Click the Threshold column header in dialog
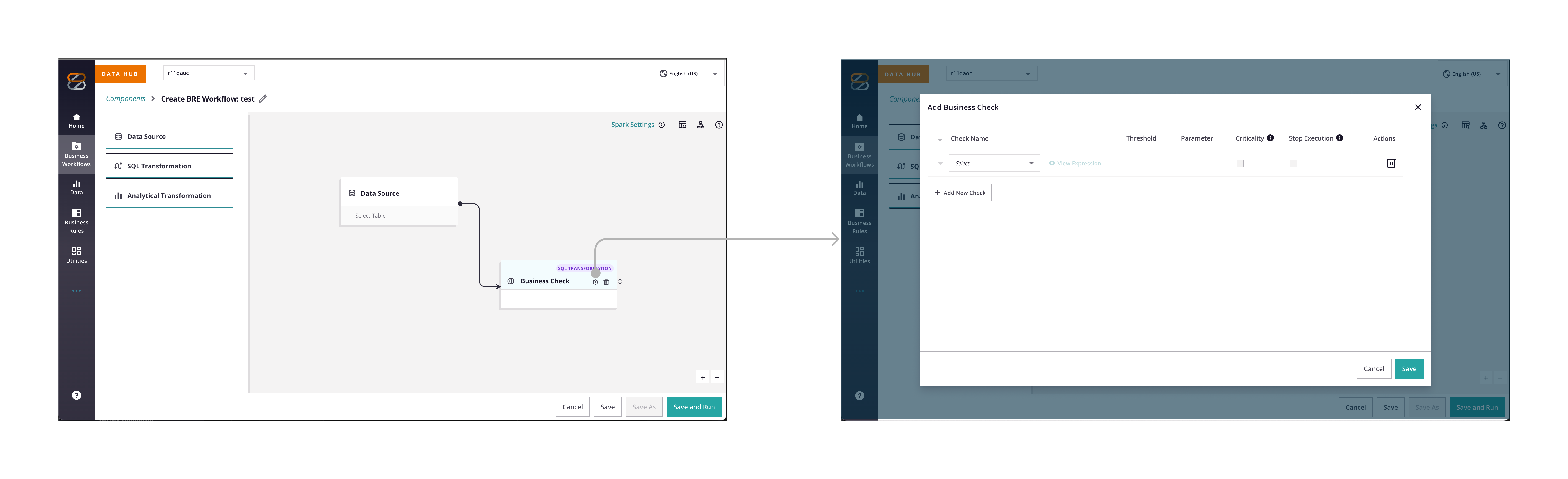Viewport: 1568px width, 479px height. (x=1141, y=138)
